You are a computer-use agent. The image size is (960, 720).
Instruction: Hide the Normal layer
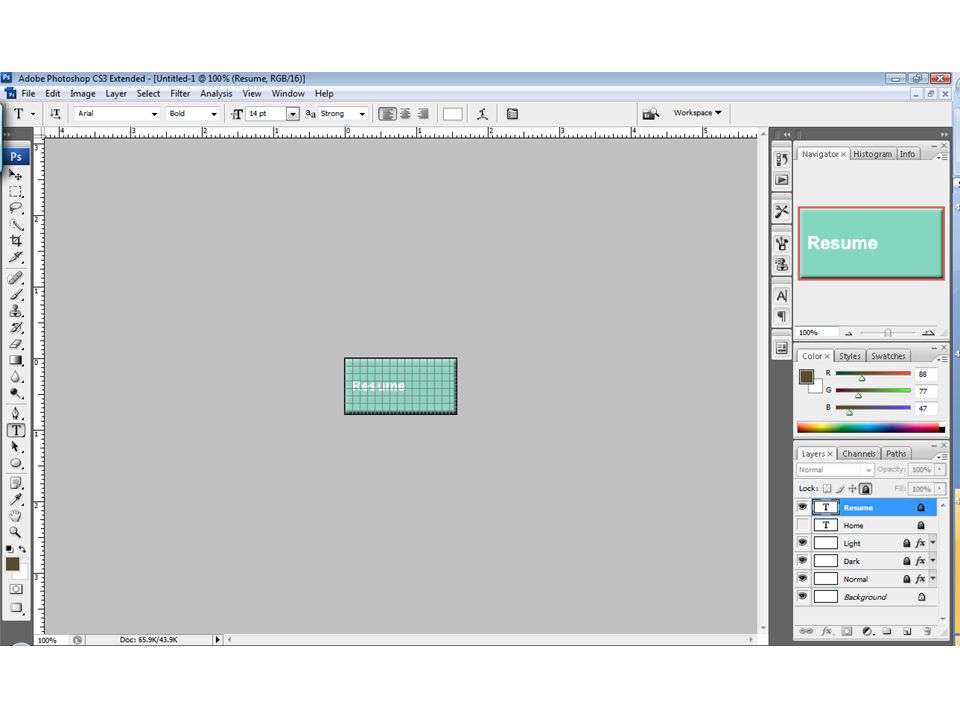click(x=802, y=579)
